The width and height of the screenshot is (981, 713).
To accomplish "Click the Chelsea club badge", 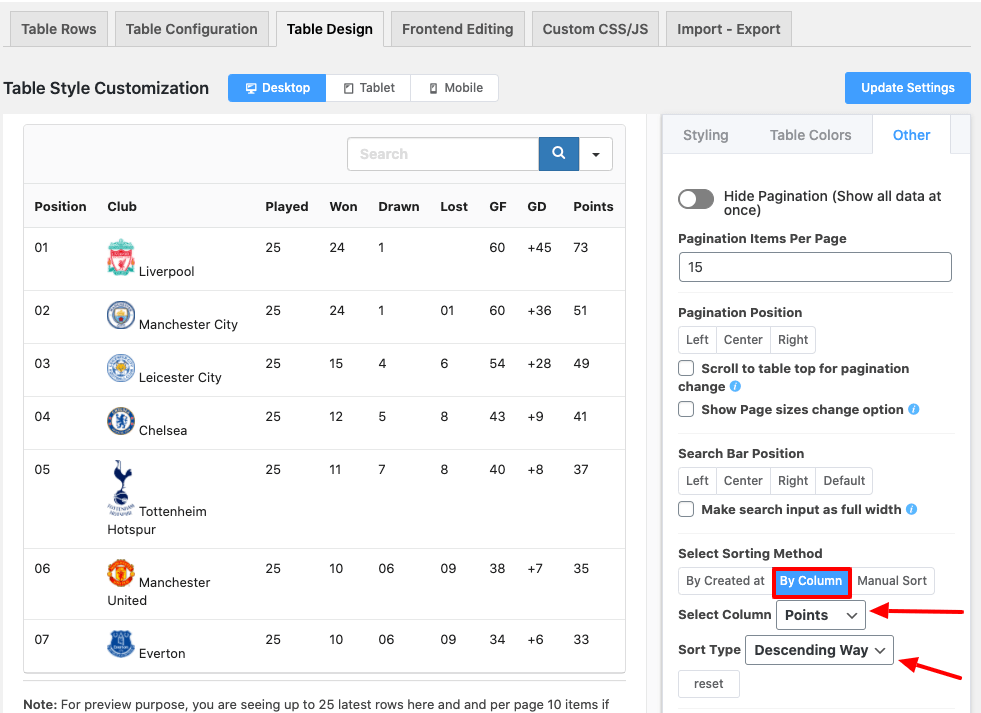I will (121, 421).
